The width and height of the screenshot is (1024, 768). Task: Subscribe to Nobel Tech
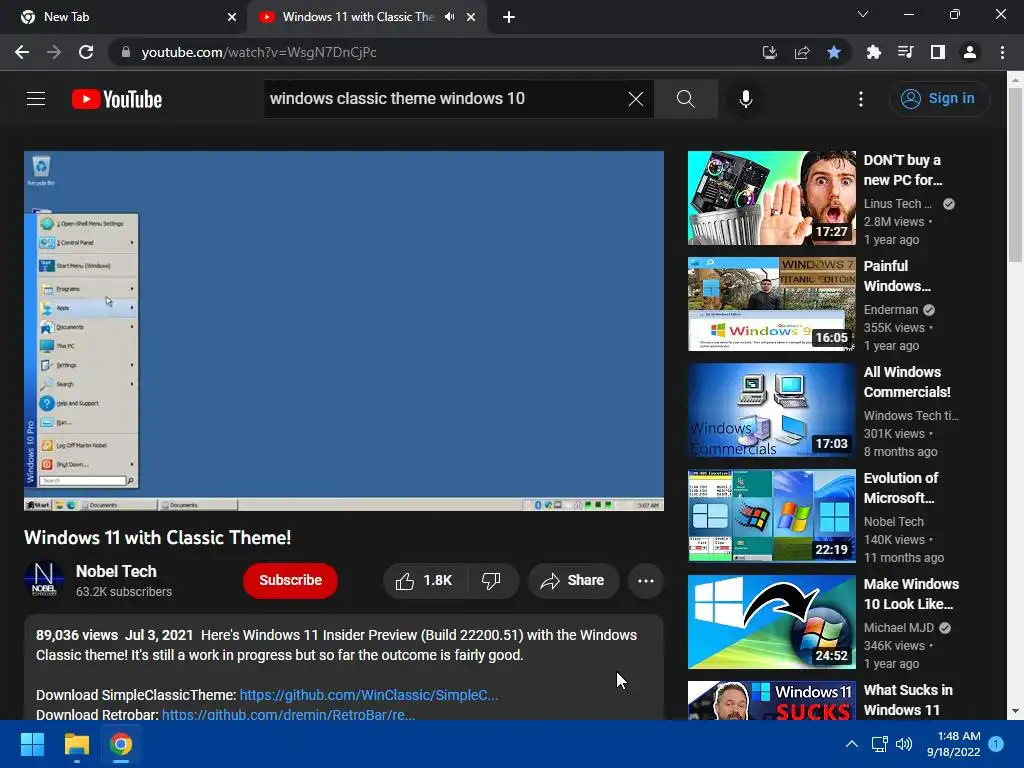pyautogui.click(x=291, y=580)
